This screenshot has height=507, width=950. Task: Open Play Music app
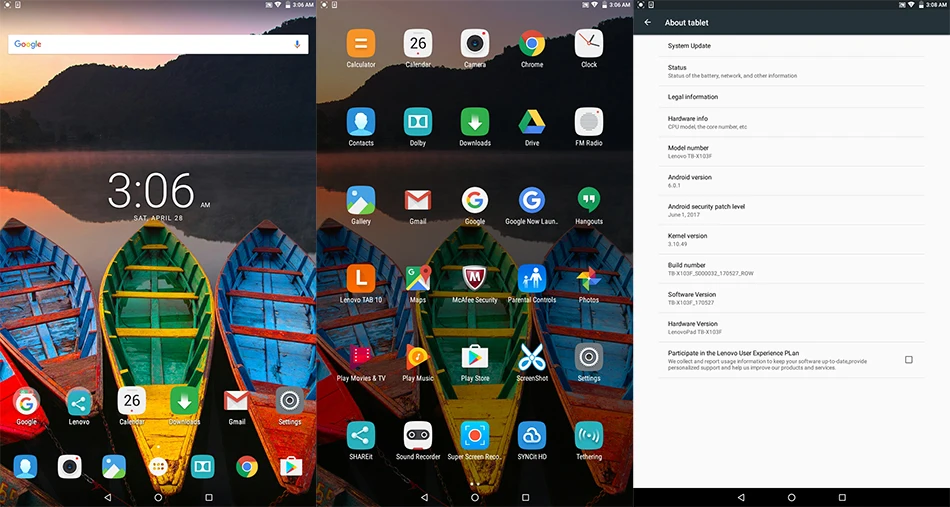[417, 357]
